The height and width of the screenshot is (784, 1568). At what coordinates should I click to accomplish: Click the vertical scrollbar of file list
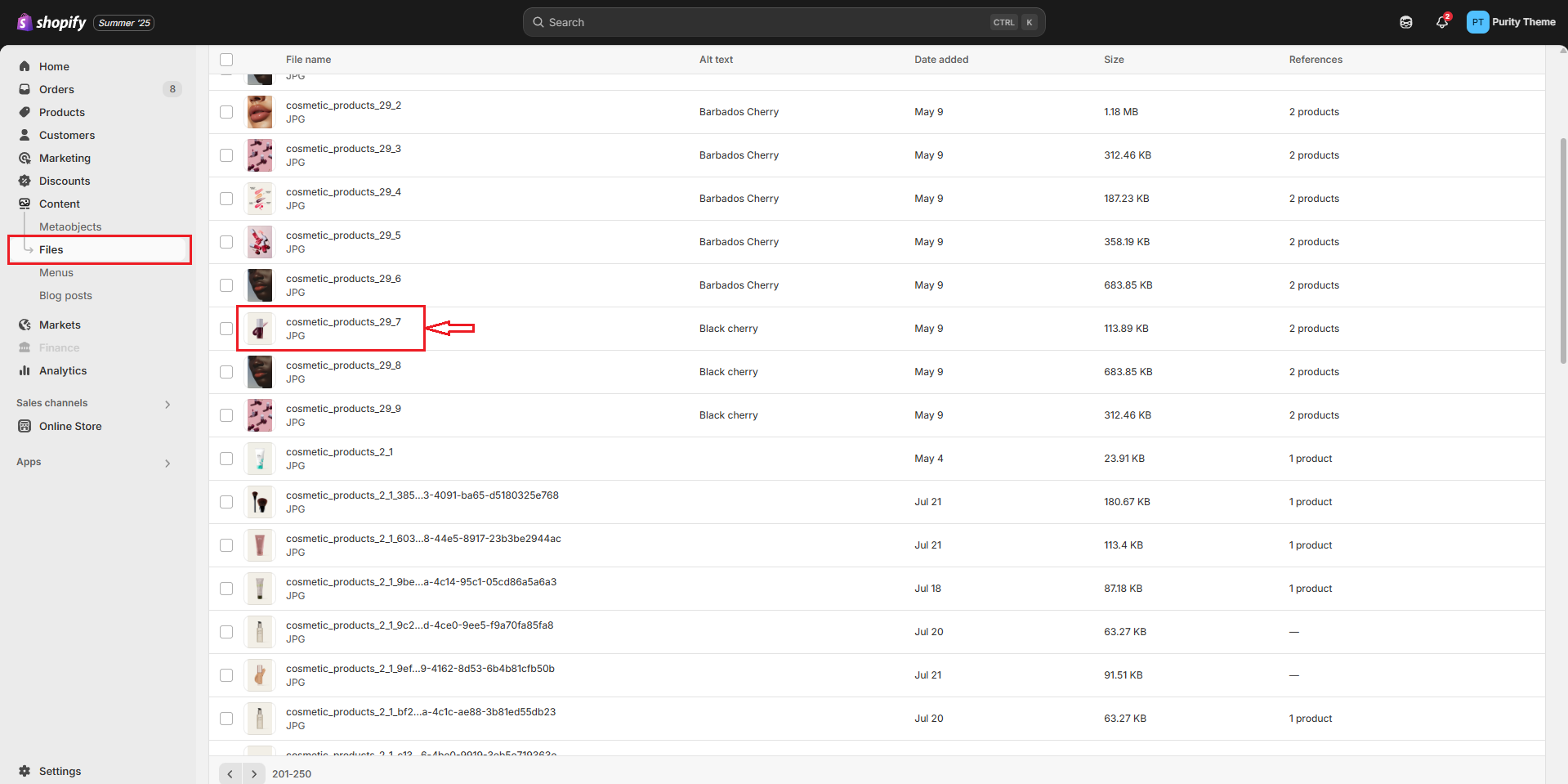1563,250
